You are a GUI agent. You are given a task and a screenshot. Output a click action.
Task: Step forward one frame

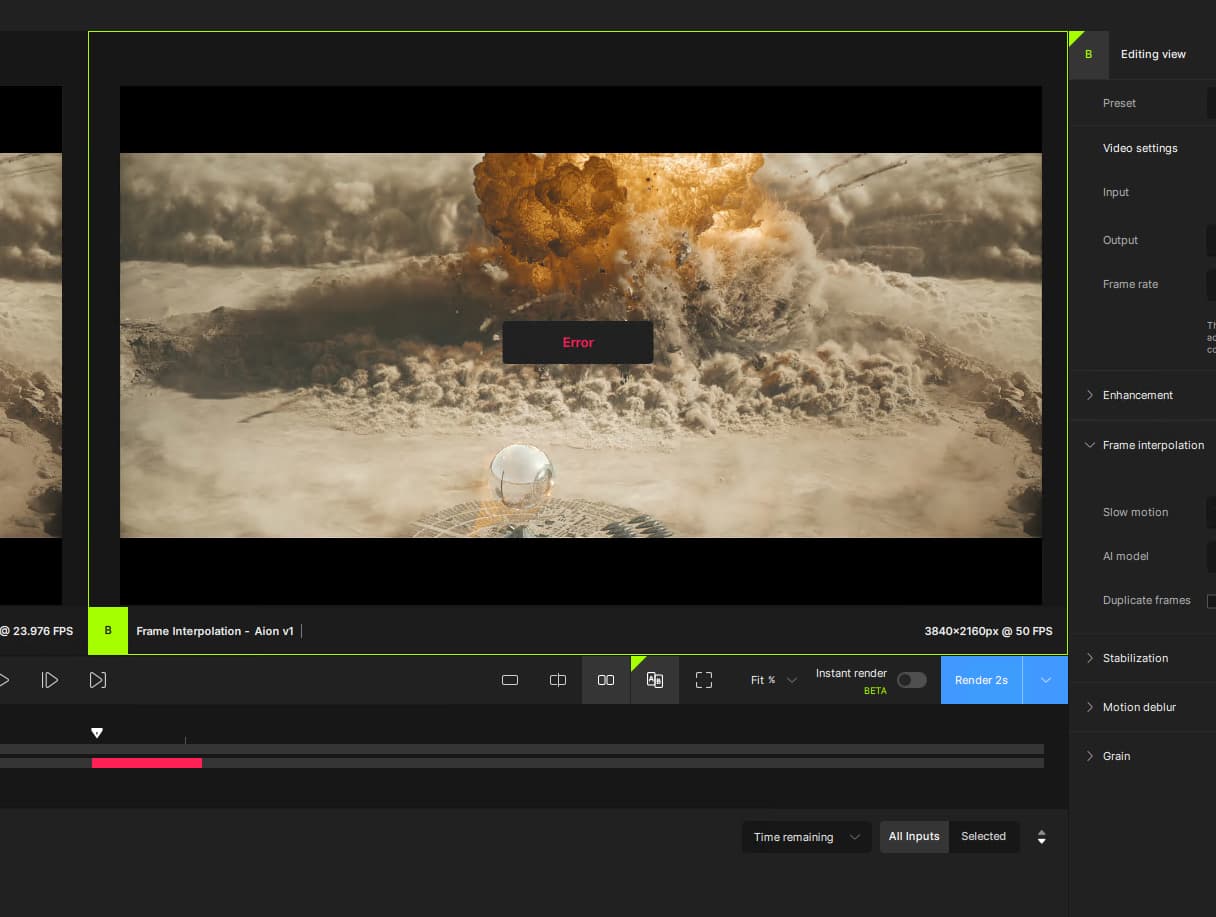(49, 680)
